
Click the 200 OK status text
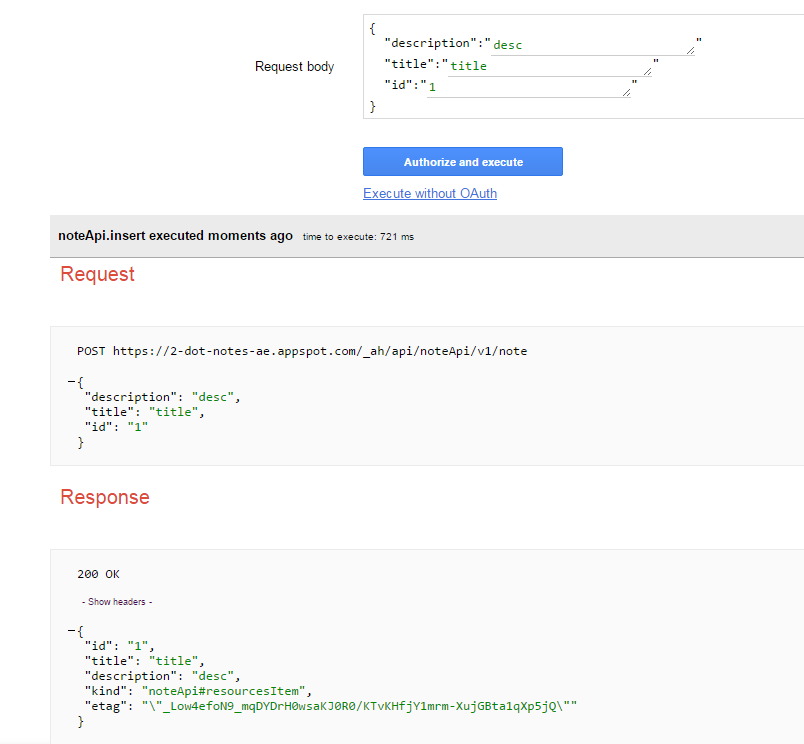[98, 574]
